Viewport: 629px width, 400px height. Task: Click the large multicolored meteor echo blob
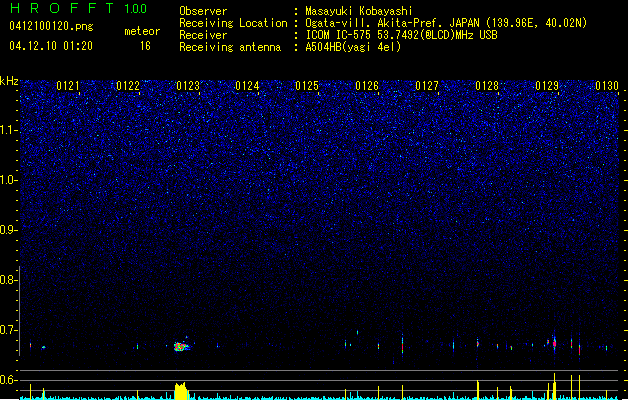pyautogui.click(x=182, y=346)
